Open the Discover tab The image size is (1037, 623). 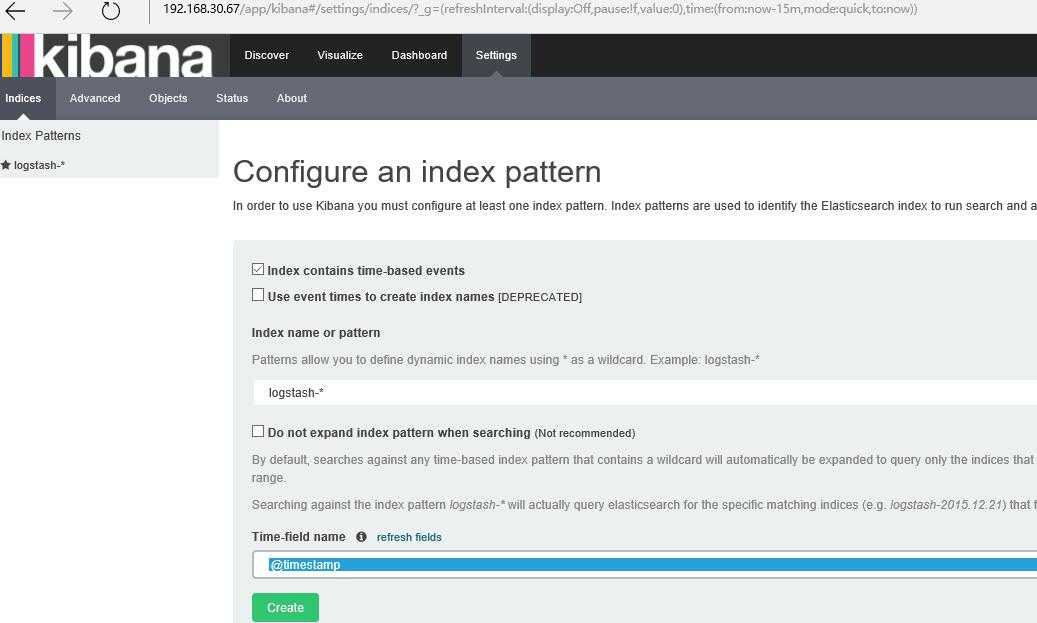pyautogui.click(x=267, y=56)
